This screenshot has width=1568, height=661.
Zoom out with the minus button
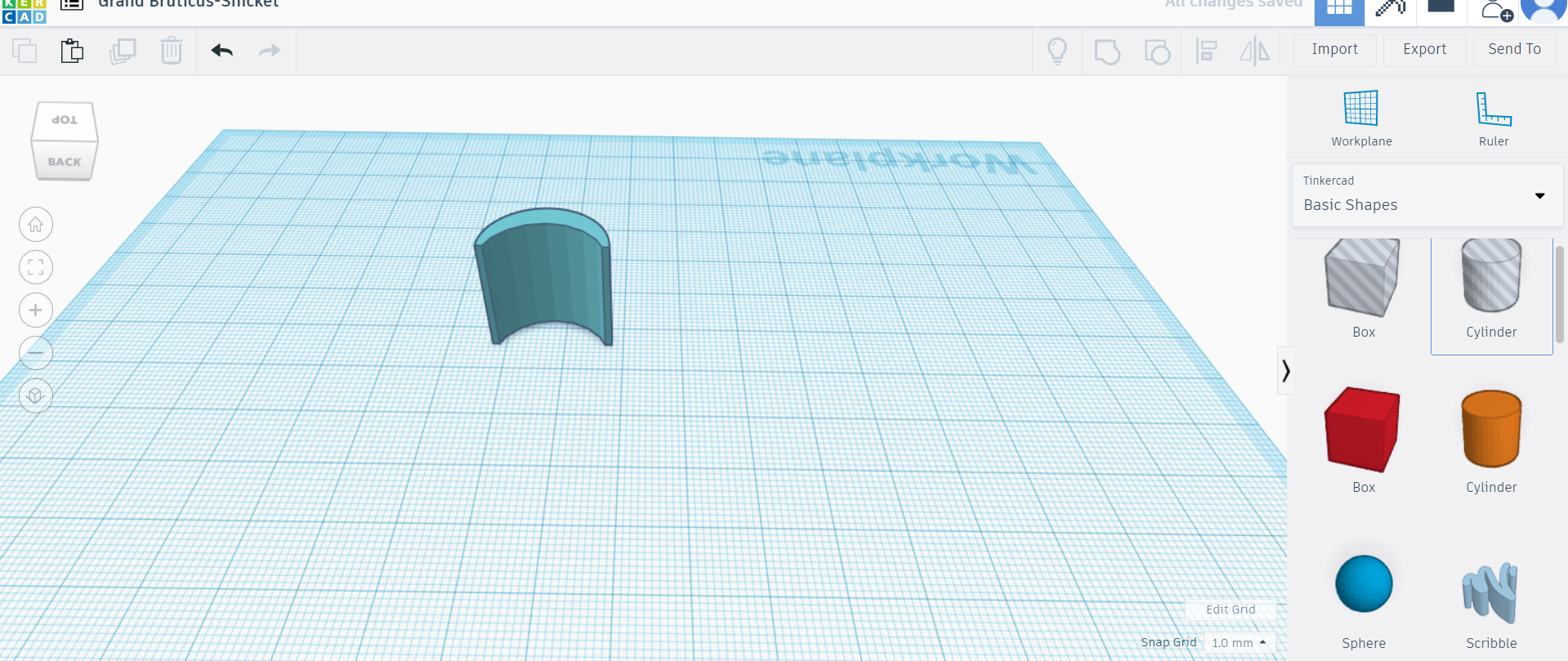point(36,353)
